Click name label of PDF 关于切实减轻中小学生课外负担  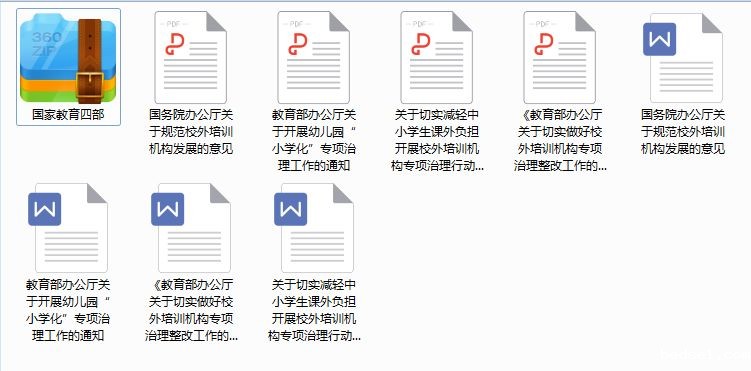pyautogui.click(x=437, y=140)
